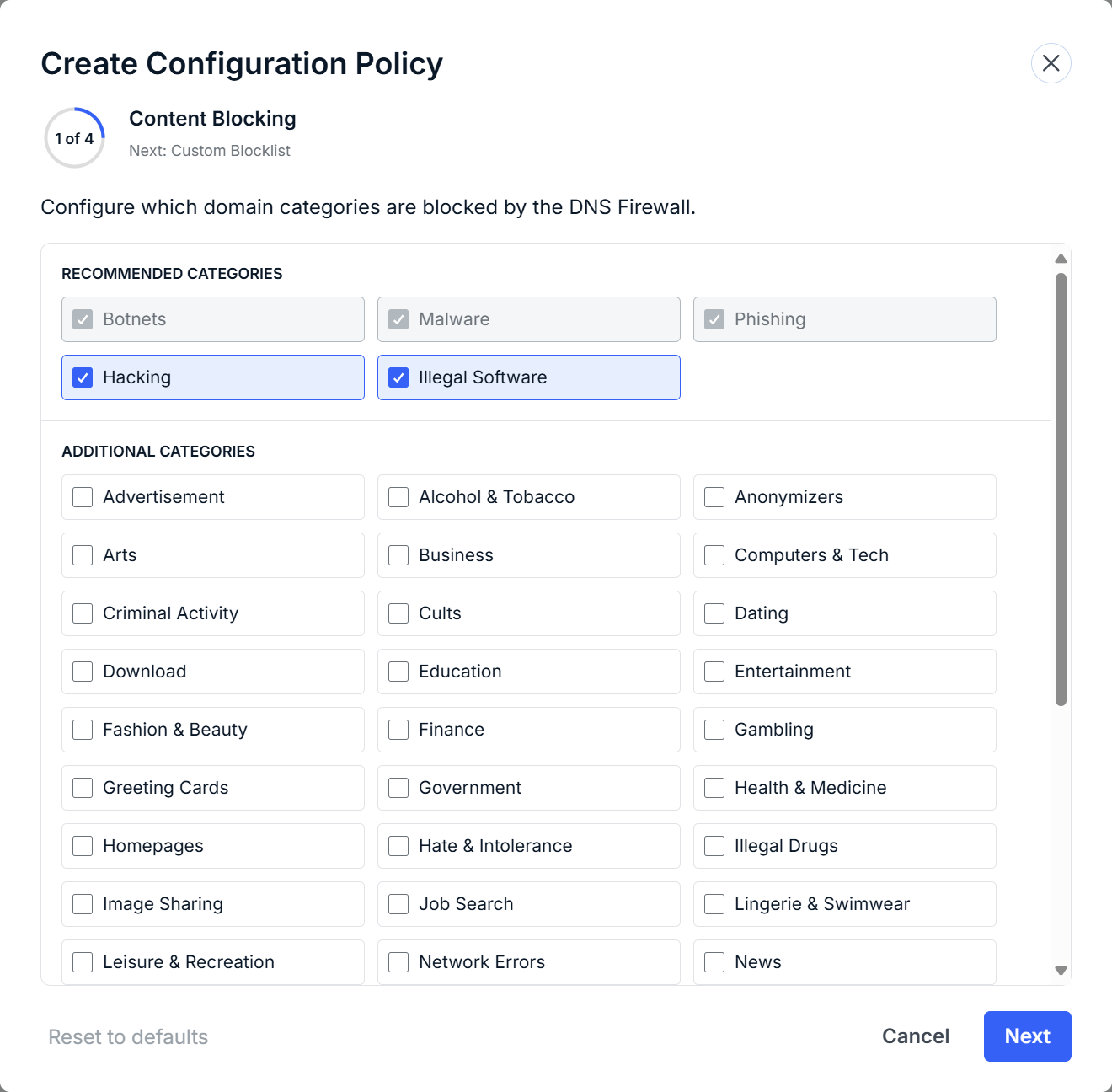Block the Hate & Intolerance category
Viewport: 1112px width, 1092px height.
pyautogui.click(x=398, y=846)
